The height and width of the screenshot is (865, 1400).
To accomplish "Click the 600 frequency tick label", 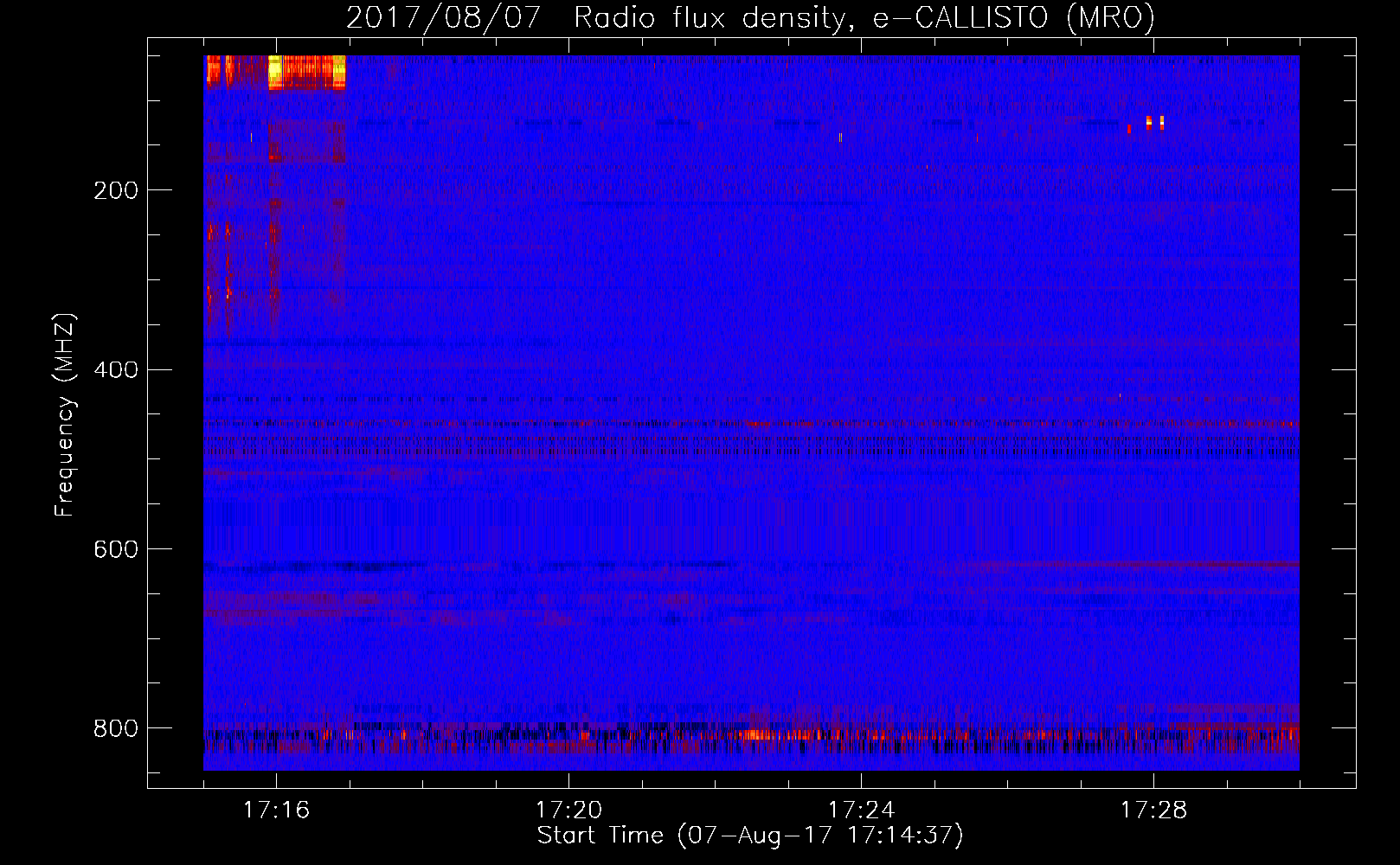I will click(x=116, y=550).
